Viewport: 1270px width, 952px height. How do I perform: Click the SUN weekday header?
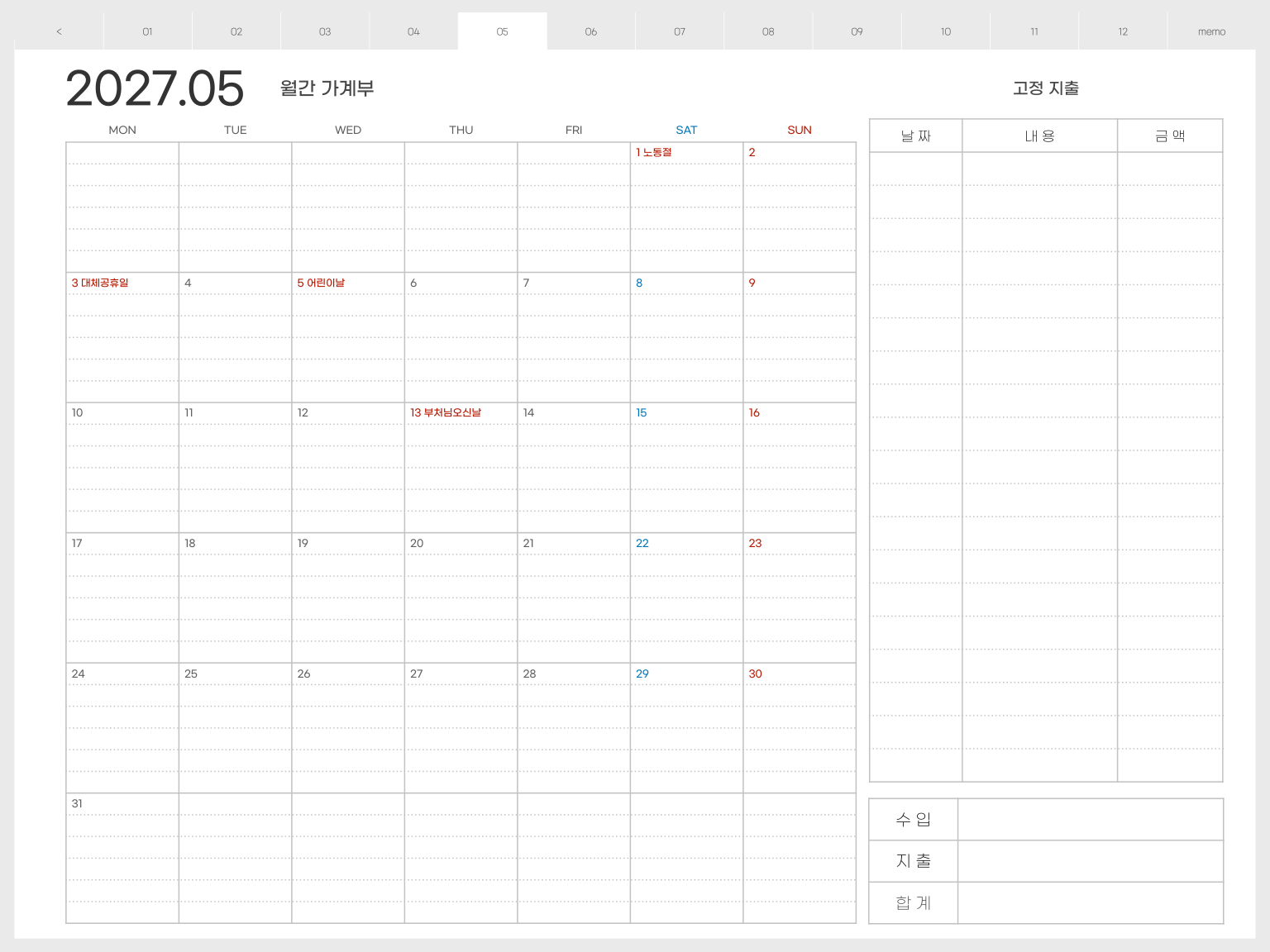pos(800,130)
